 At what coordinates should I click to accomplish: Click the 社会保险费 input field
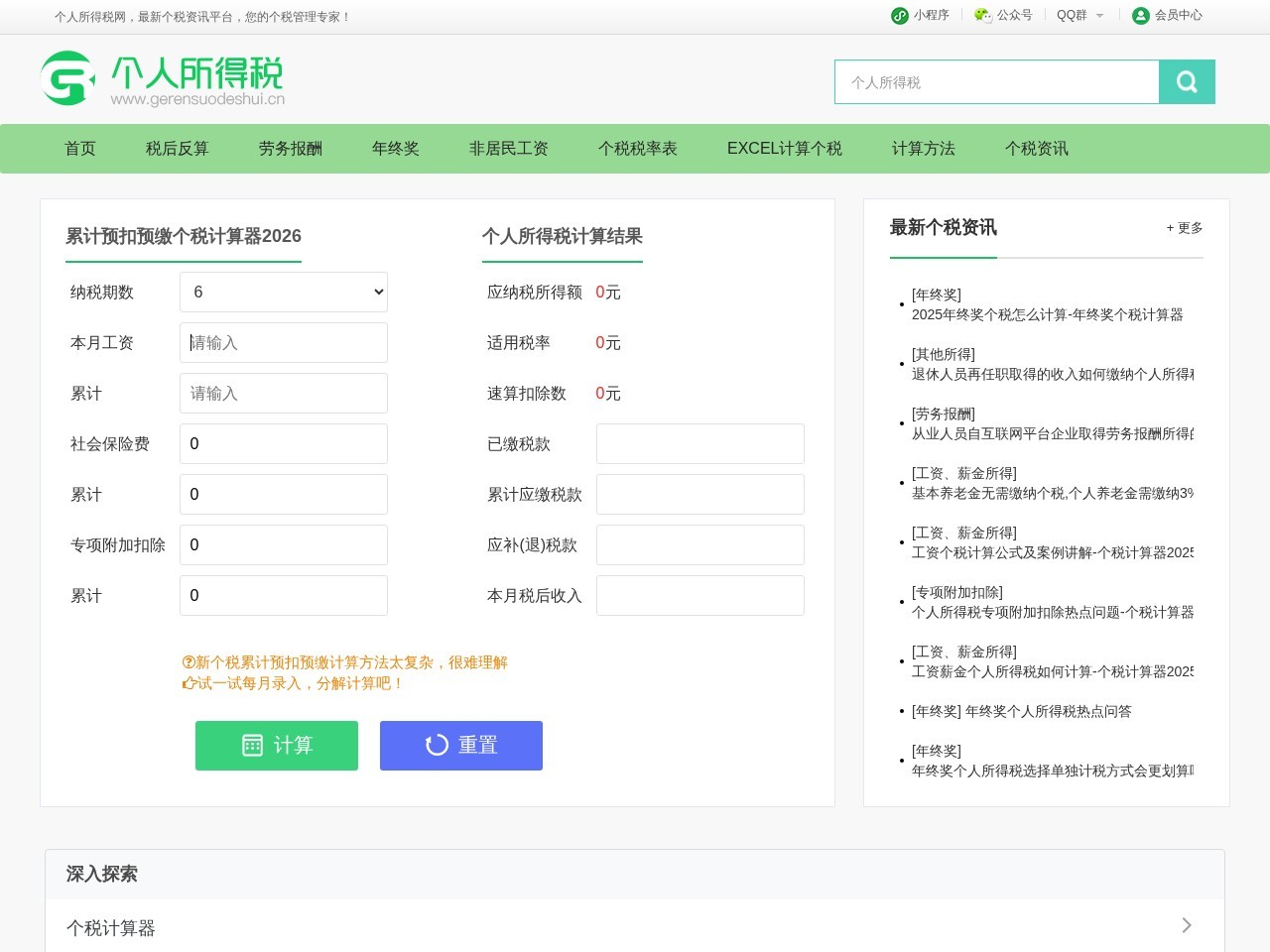(x=284, y=443)
